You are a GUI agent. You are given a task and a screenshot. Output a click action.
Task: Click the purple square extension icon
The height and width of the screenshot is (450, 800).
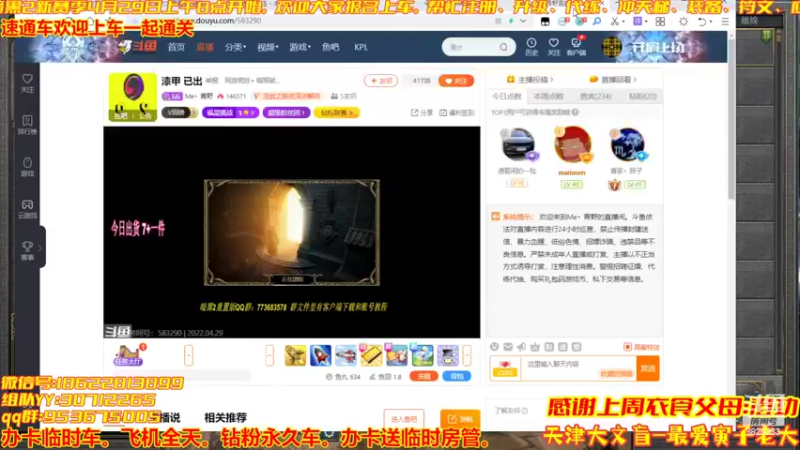point(637,21)
